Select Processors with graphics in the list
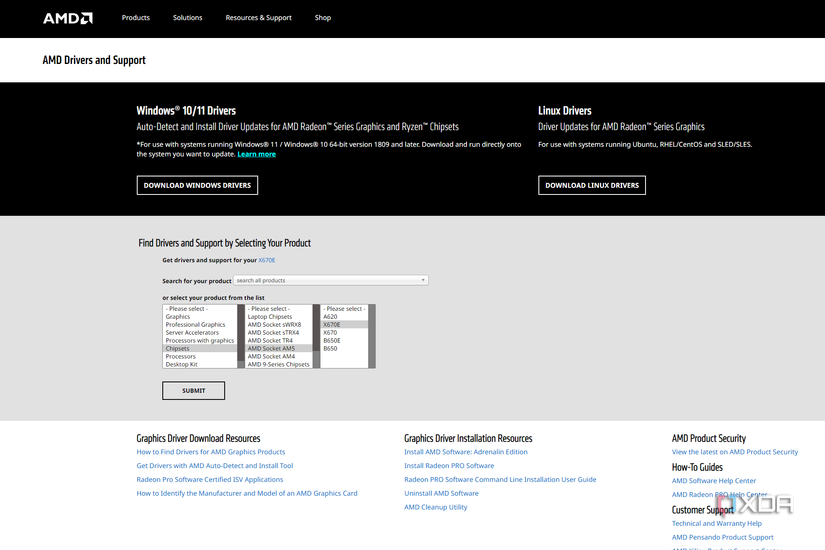This screenshot has height=550, width=825. (x=199, y=341)
